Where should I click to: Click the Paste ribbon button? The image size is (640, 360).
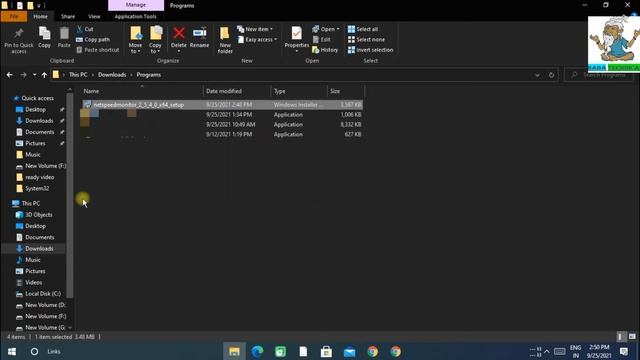[x=64, y=38]
